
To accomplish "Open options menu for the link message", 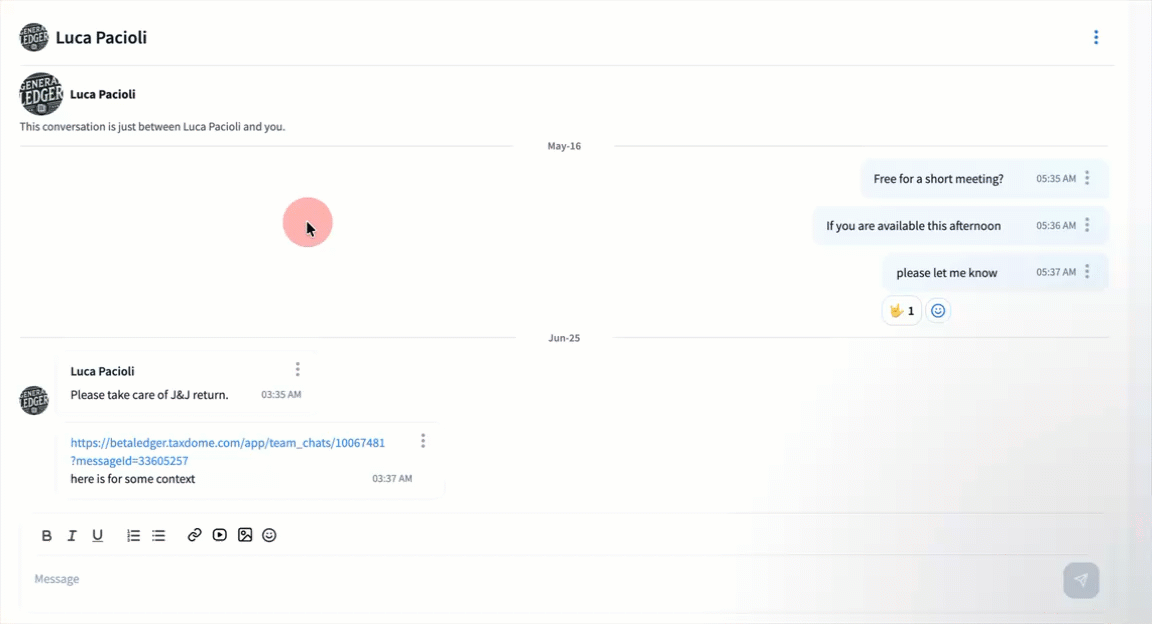I will coord(423,441).
